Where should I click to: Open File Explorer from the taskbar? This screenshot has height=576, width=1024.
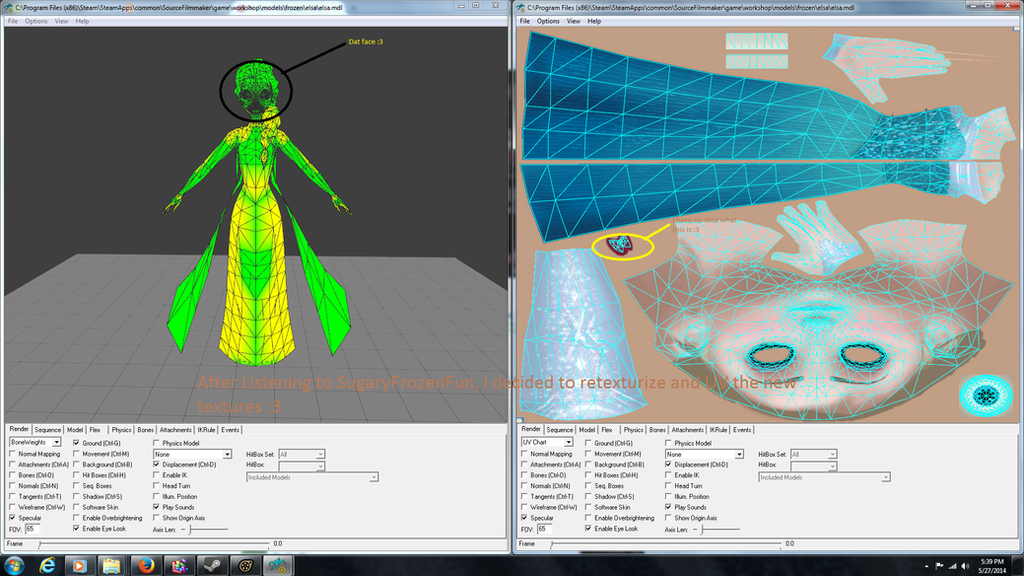112,566
